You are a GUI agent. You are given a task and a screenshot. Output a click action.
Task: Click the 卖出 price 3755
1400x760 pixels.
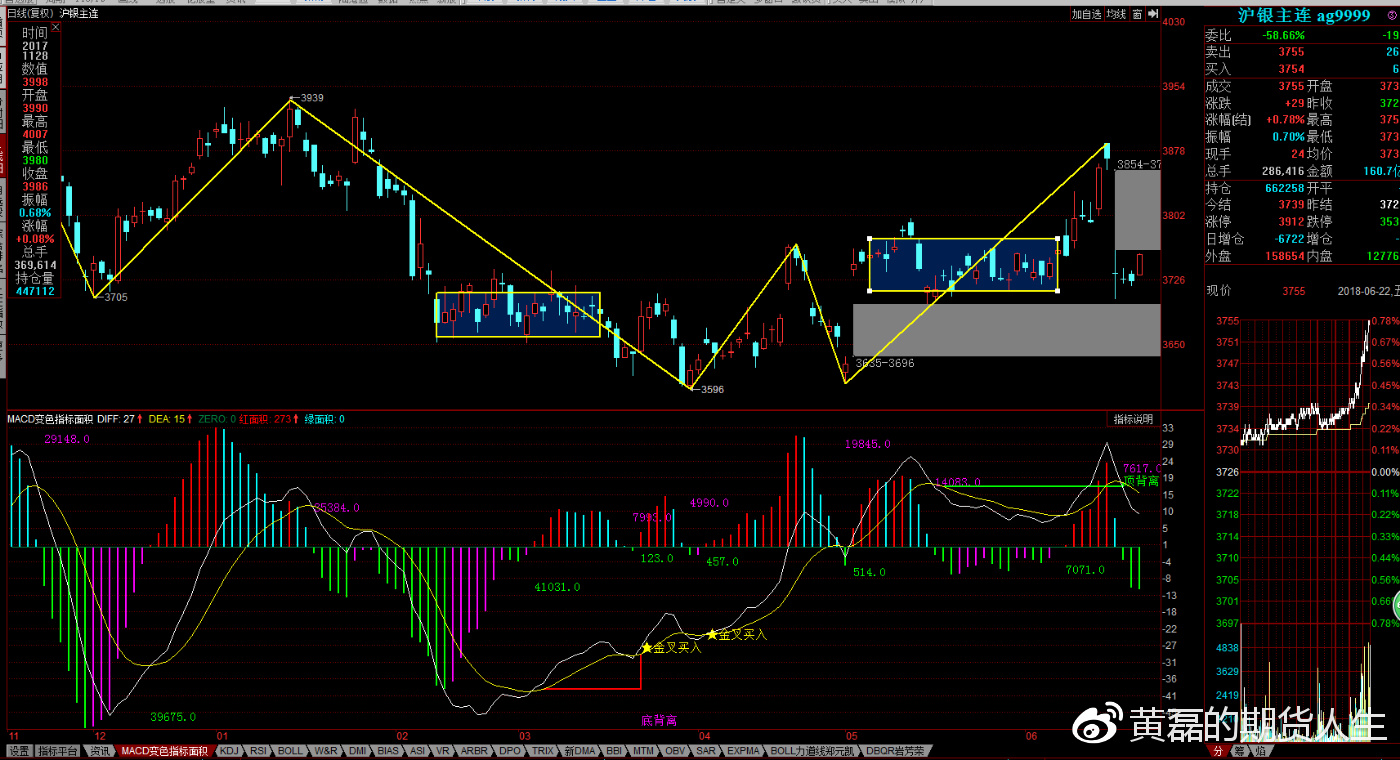[x=1291, y=52]
